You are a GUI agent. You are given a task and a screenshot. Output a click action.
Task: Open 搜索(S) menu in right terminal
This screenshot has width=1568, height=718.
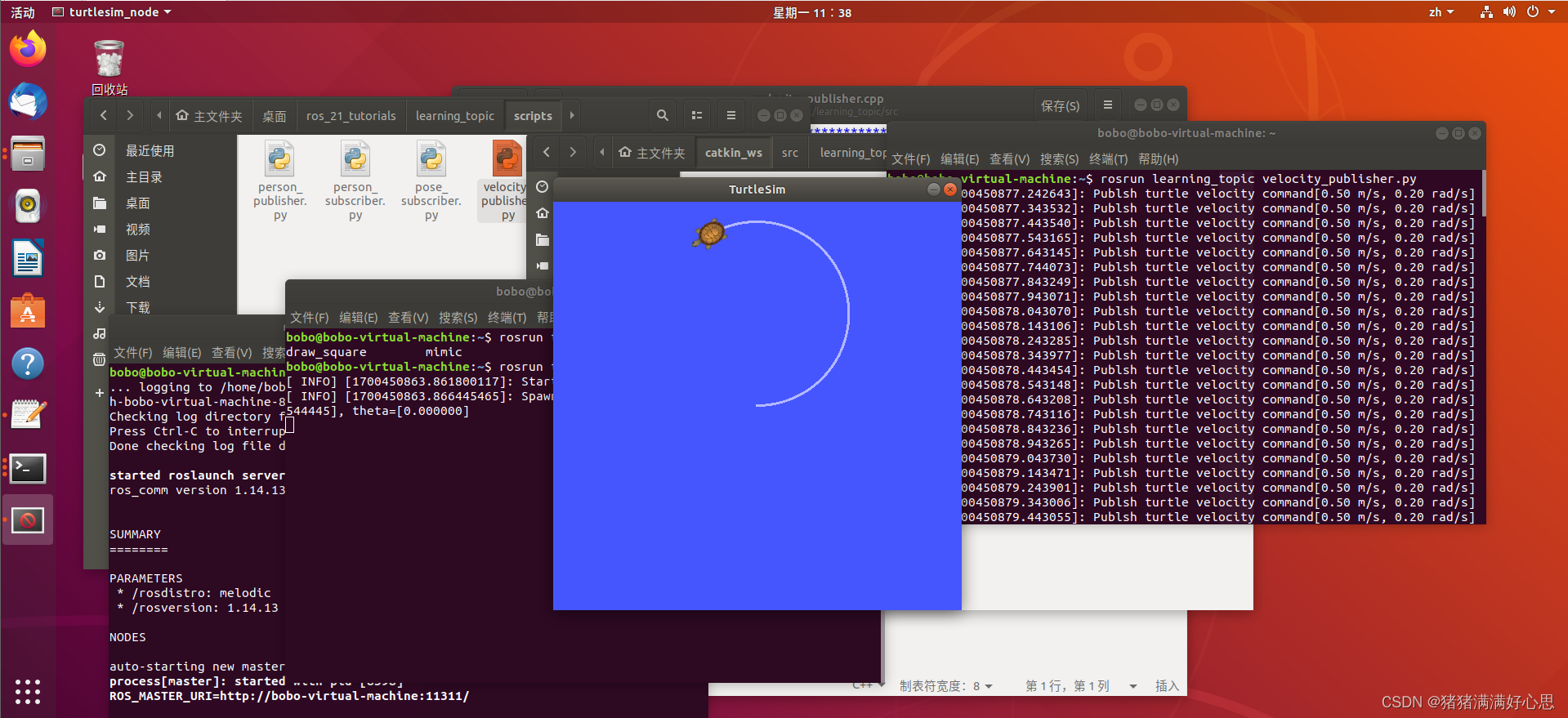[1059, 159]
